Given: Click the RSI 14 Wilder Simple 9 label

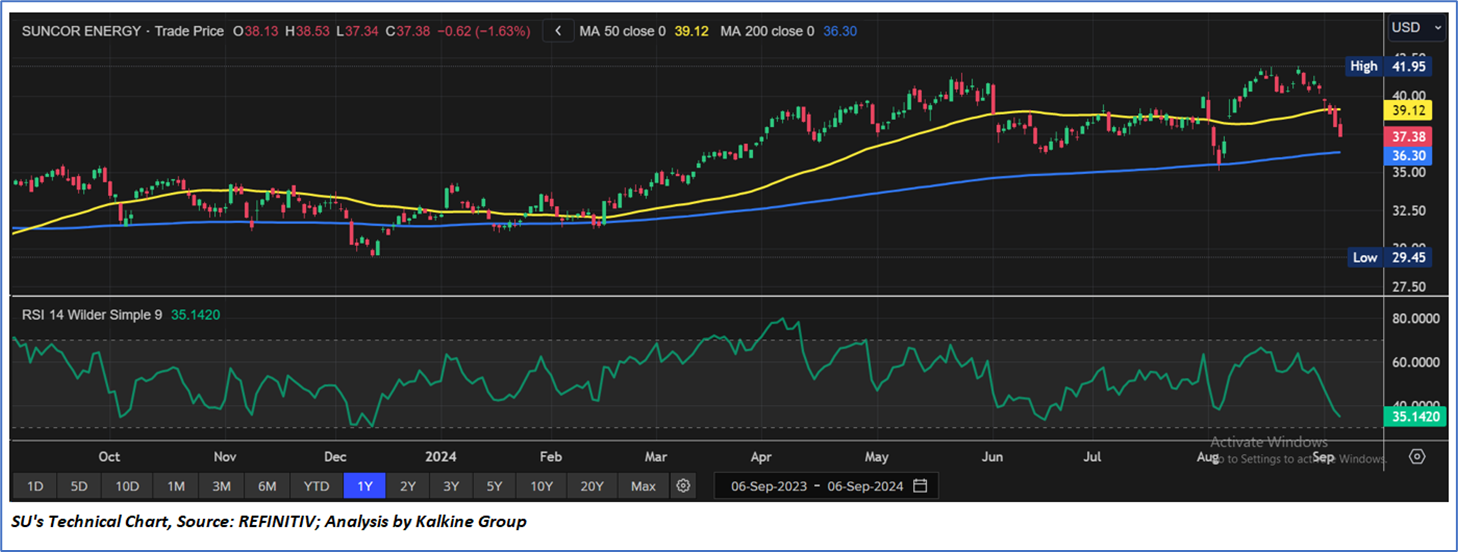Looking at the screenshot, I should pos(93,314).
